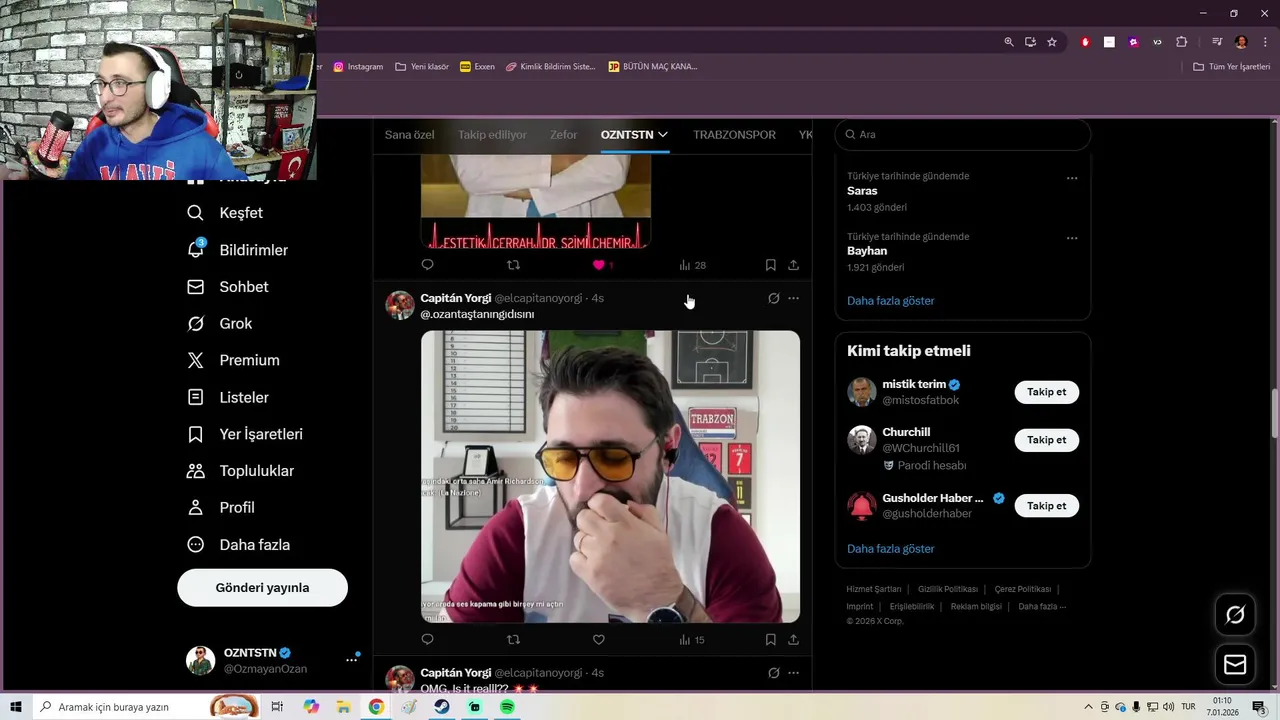1280x720 pixels.
Task: Reply to the @.ozantaştanıngıdısını post
Action: (x=427, y=639)
